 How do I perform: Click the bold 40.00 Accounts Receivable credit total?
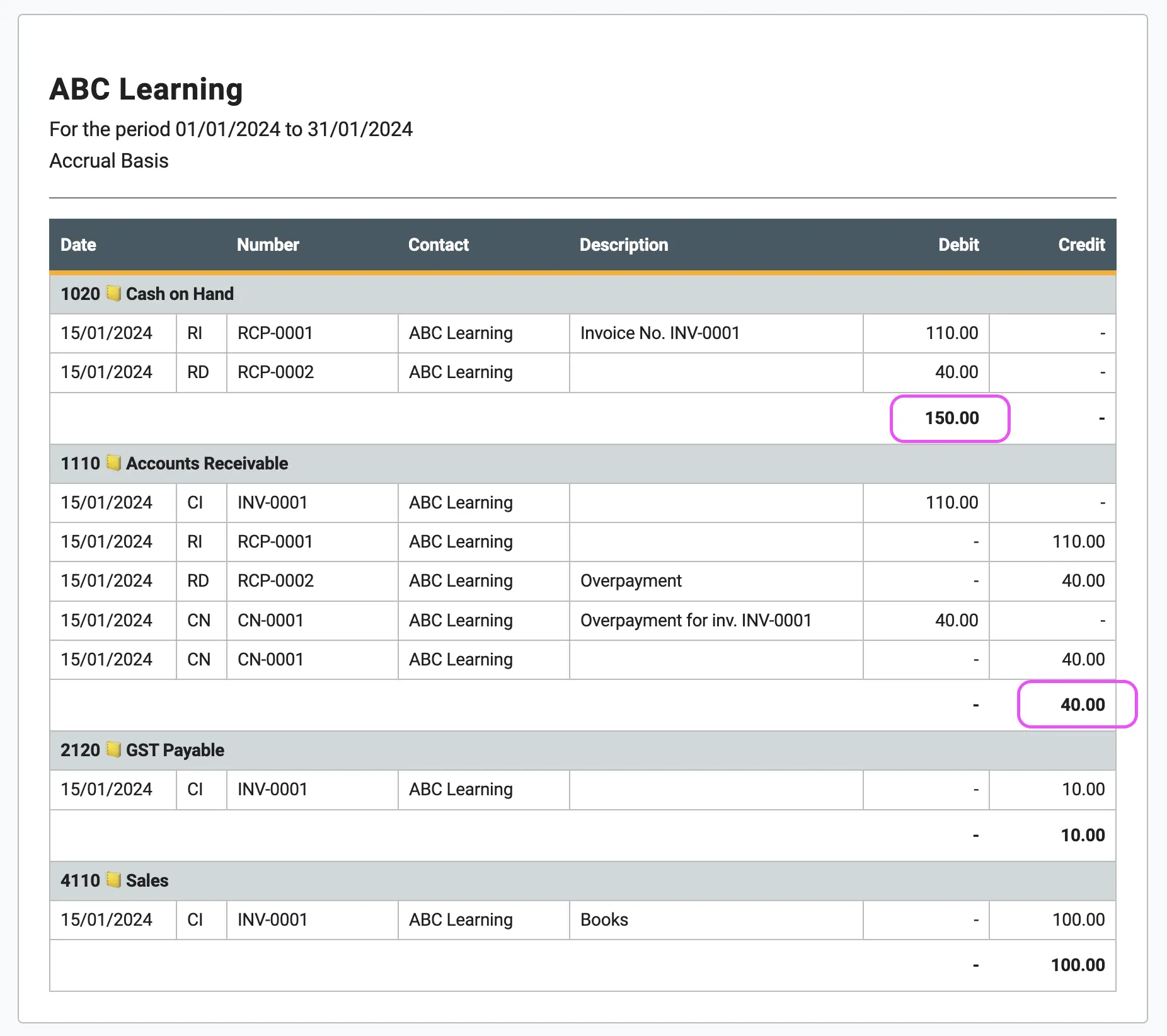click(x=1083, y=705)
